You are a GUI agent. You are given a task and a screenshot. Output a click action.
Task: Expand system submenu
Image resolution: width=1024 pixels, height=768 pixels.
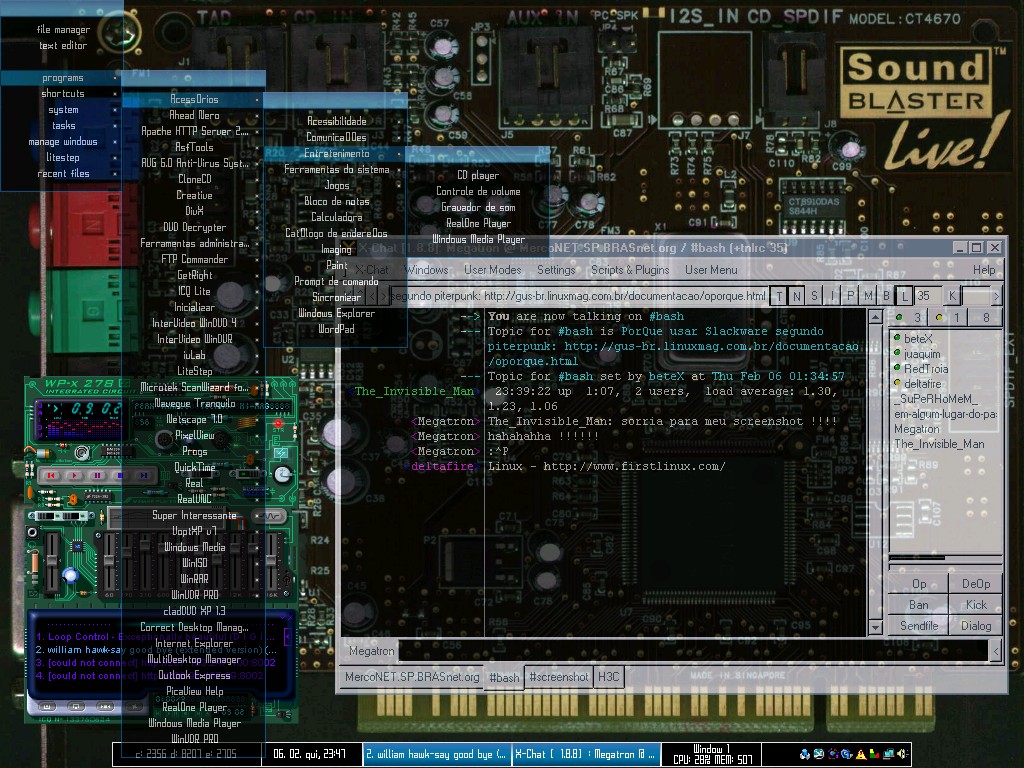tap(62, 110)
